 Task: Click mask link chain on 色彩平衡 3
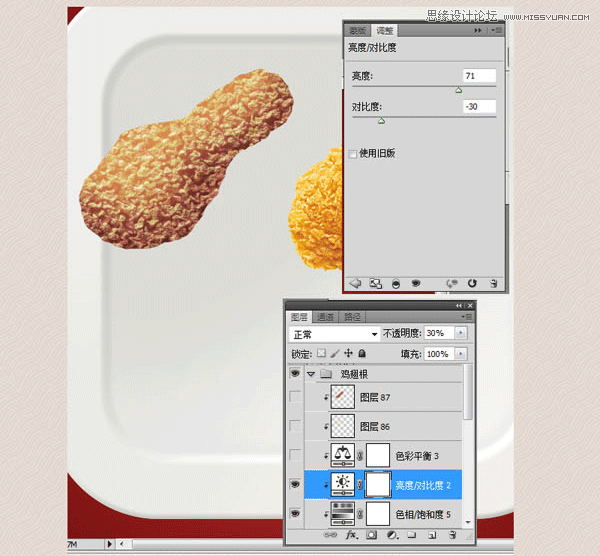(x=360, y=456)
